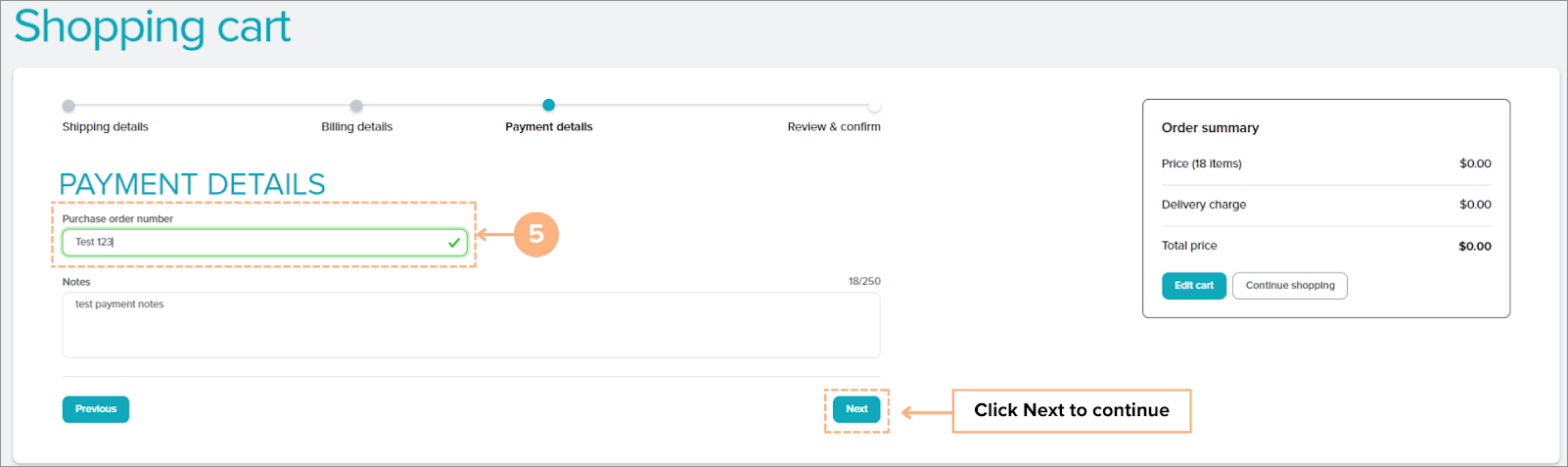Click the orange number 5 annotation badge
Viewport: 1568px width, 467px height.
(536, 234)
